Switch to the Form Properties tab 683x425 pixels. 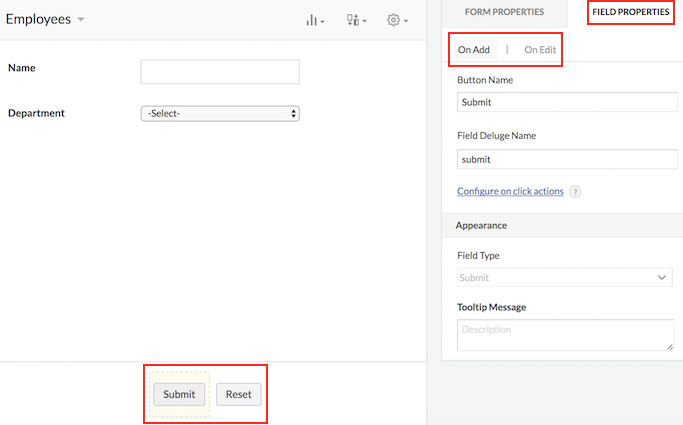pos(505,12)
